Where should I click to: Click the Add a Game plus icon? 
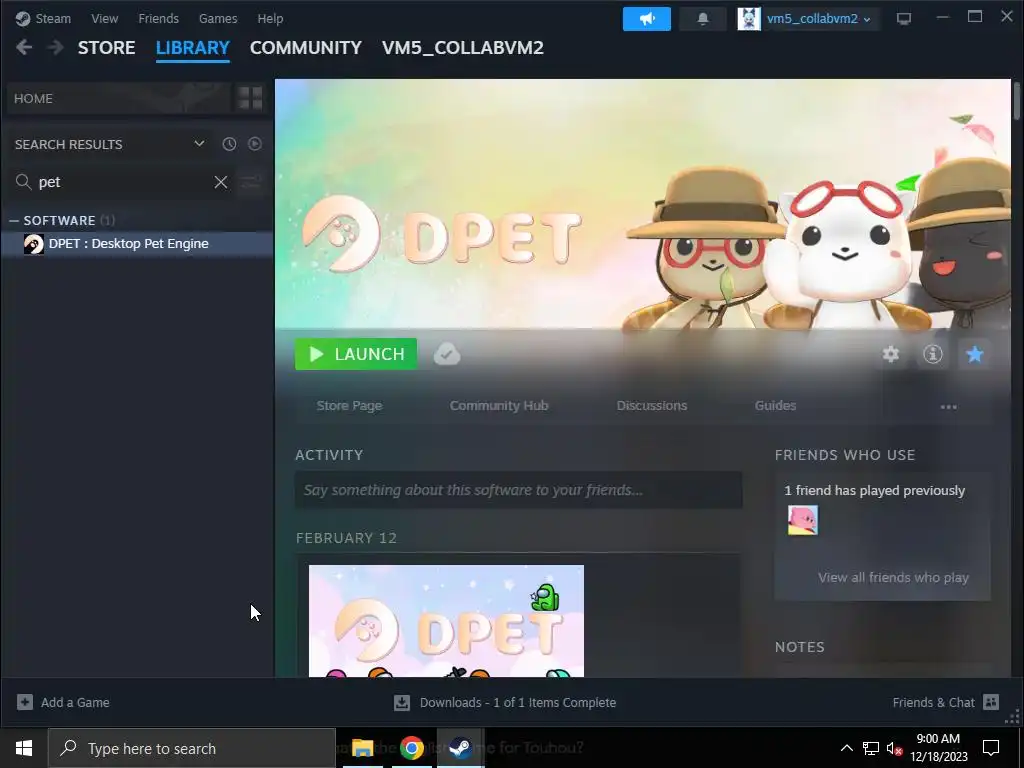(x=25, y=702)
